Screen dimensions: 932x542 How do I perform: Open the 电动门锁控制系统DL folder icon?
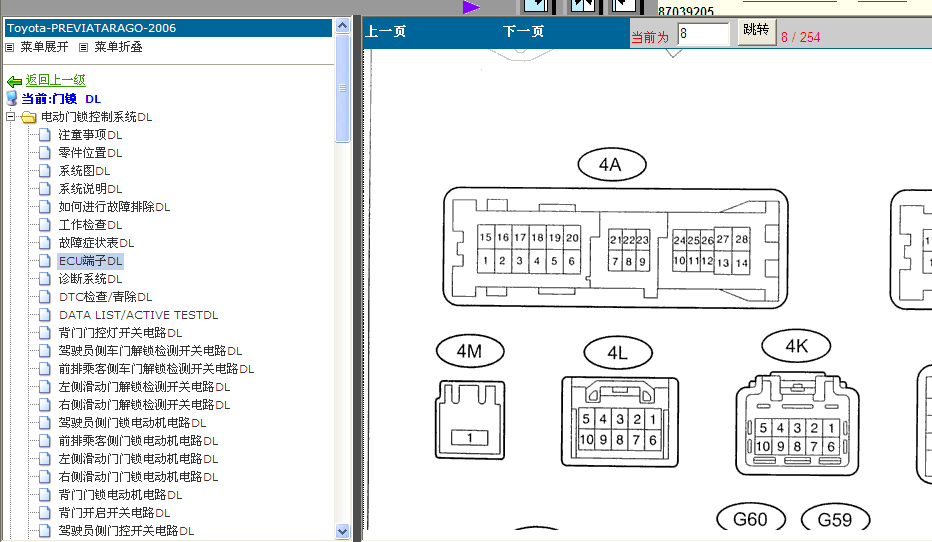pos(29,117)
